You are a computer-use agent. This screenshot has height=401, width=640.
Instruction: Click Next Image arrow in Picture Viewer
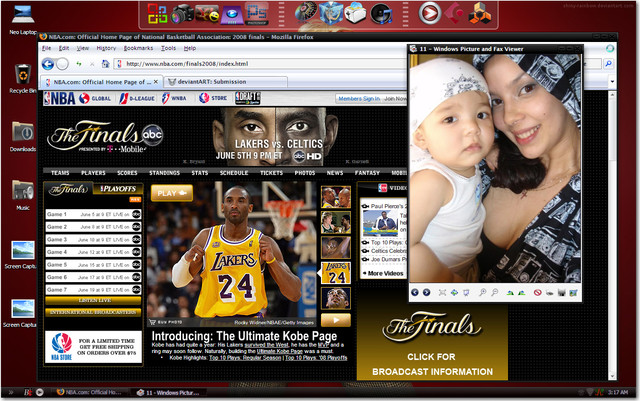pyautogui.click(x=427, y=292)
